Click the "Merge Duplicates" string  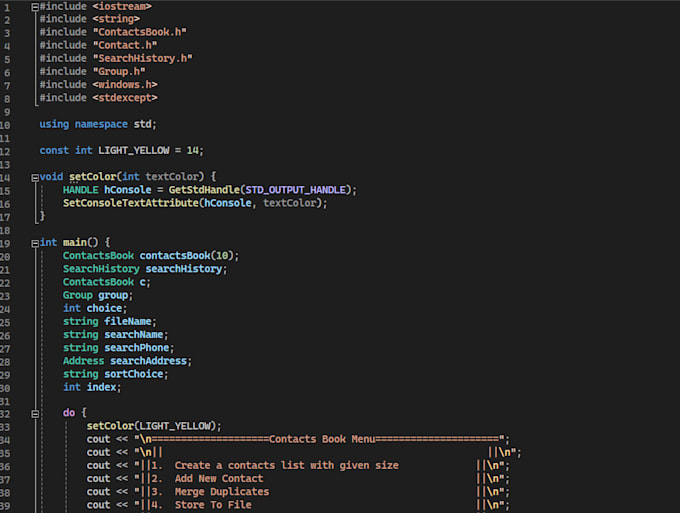point(222,492)
